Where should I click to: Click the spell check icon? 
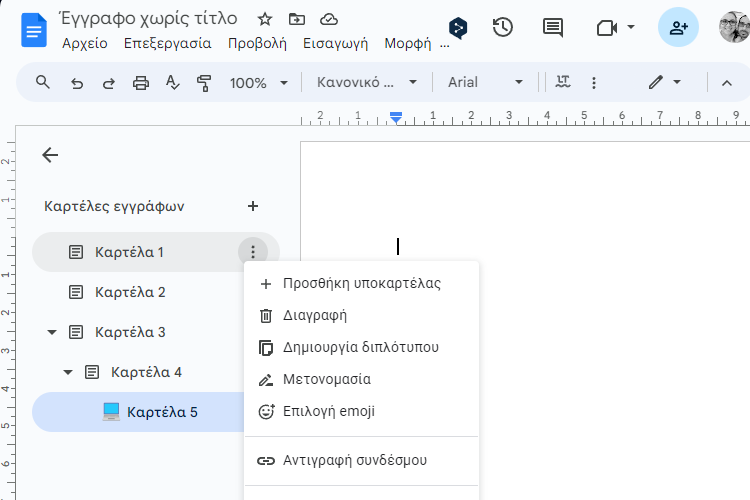pyautogui.click(x=172, y=83)
